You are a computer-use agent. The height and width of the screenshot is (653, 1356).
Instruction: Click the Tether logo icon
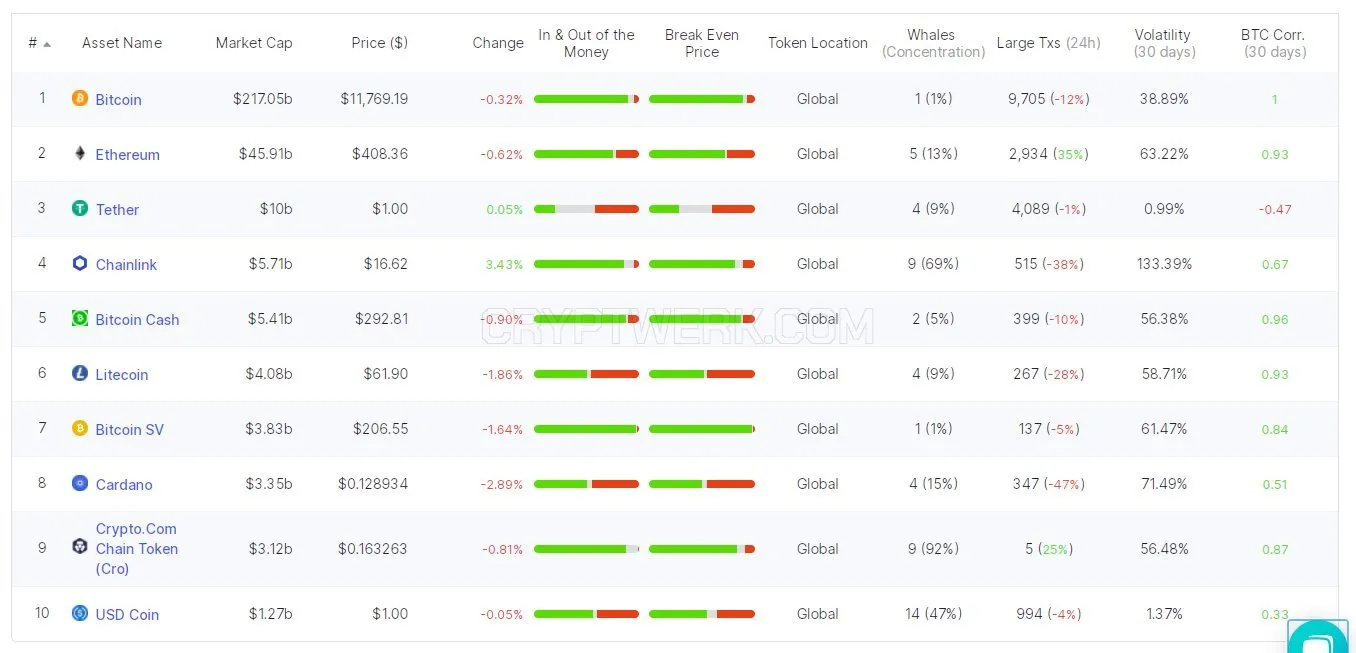pyautogui.click(x=80, y=208)
